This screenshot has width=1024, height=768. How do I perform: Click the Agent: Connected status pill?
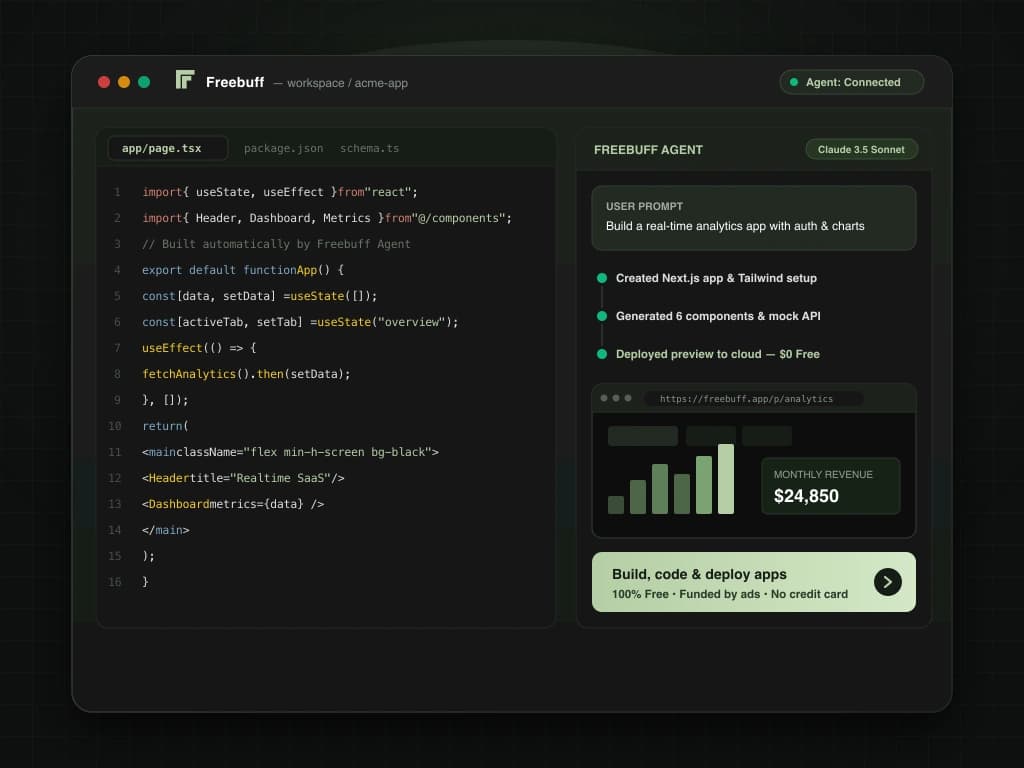852,82
